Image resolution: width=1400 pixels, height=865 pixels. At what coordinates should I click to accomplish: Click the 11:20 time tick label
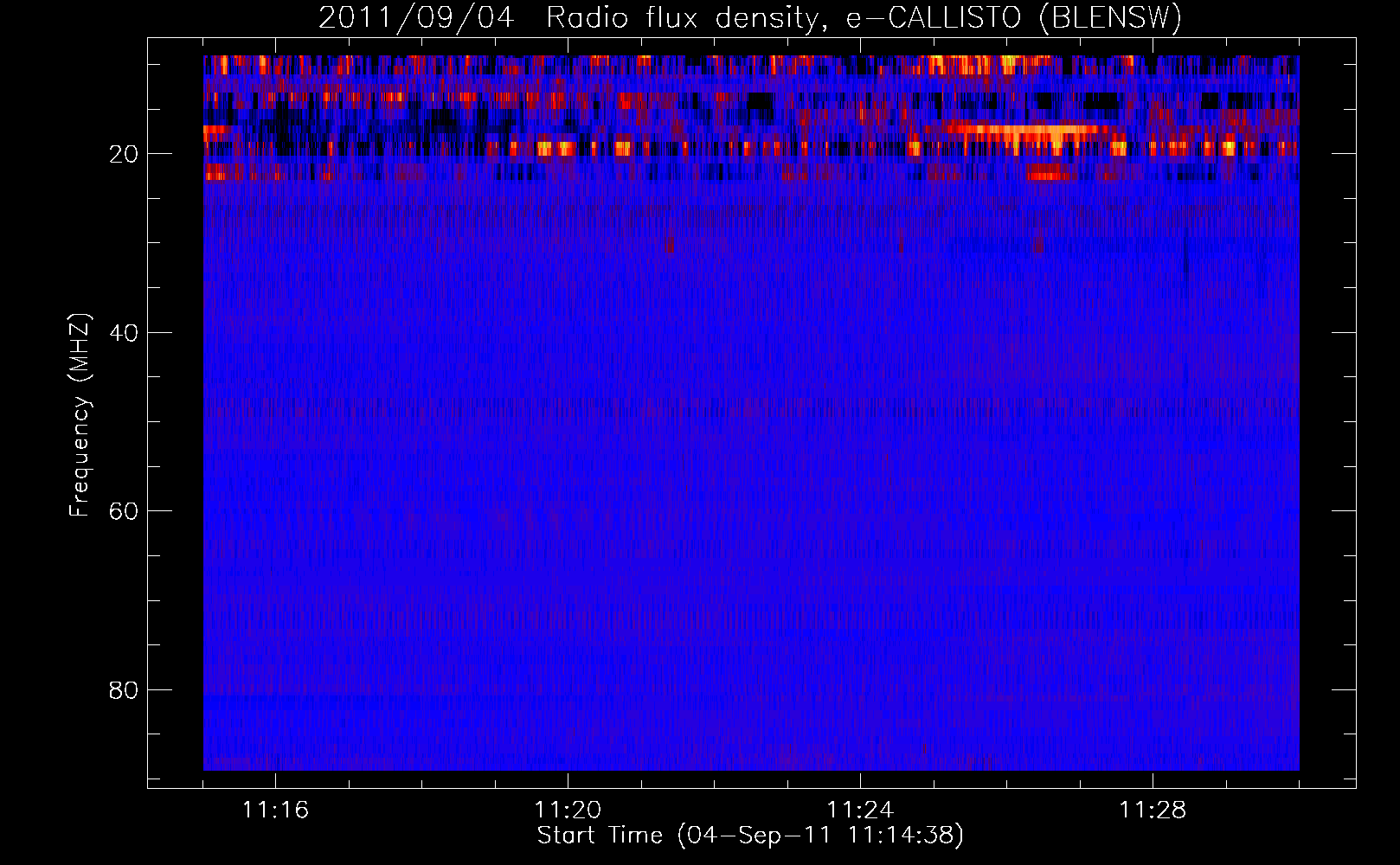pyautogui.click(x=568, y=811)
